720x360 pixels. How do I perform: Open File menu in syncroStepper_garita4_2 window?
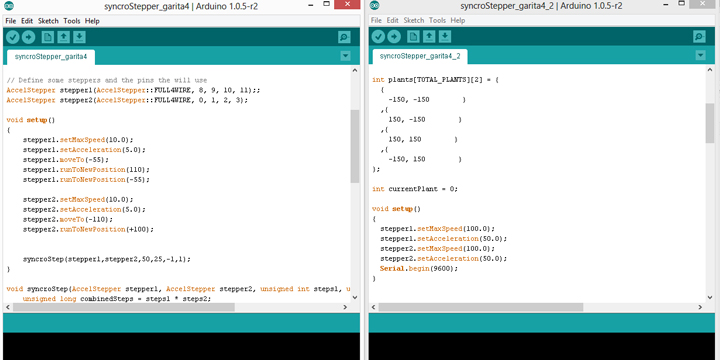(376, 20)
